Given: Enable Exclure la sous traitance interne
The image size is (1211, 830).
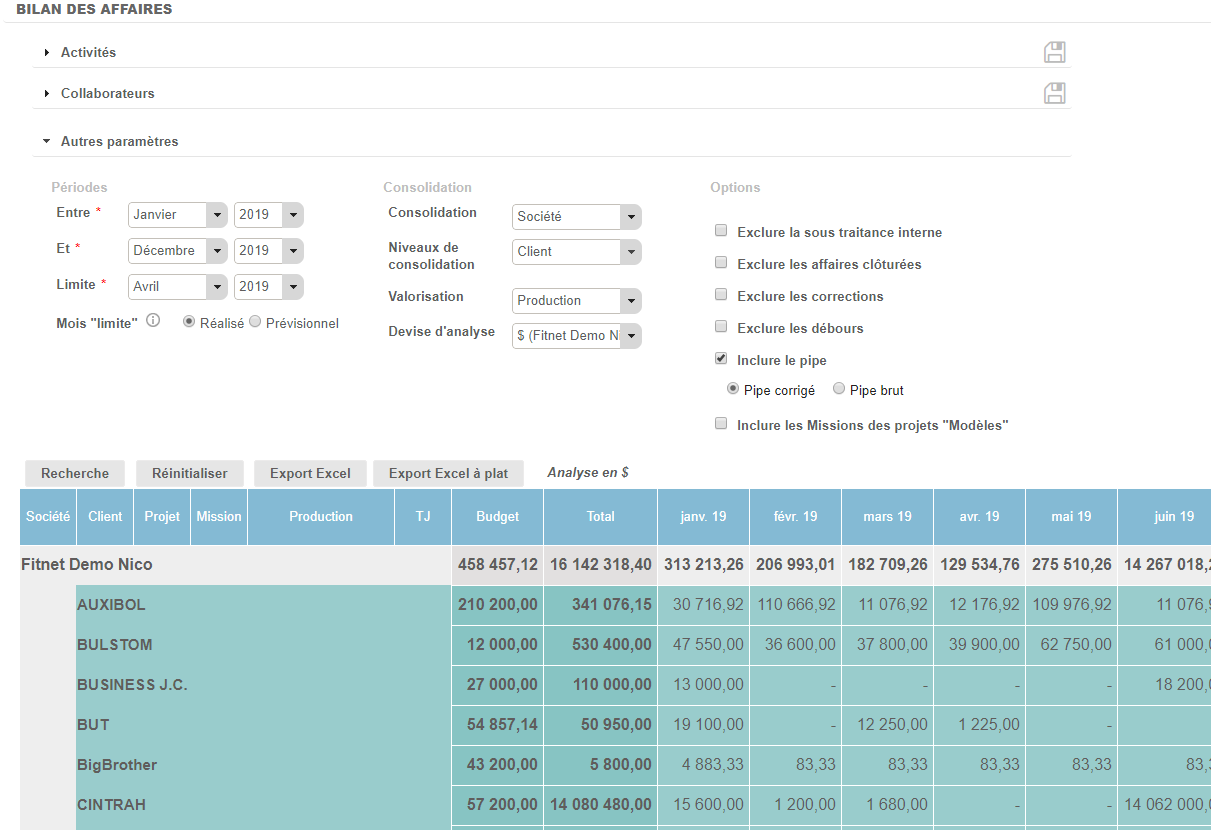Looking at the screenshot, I should point(721,231).
